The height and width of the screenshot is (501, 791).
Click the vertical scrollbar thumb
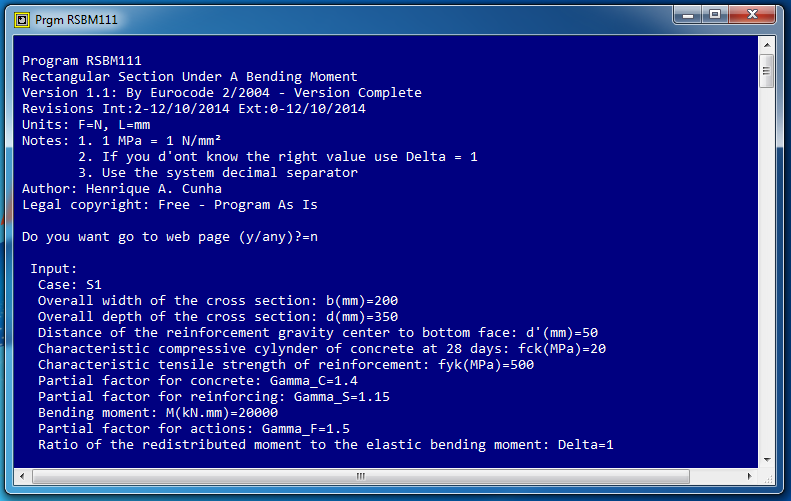[x=767, y=71]
